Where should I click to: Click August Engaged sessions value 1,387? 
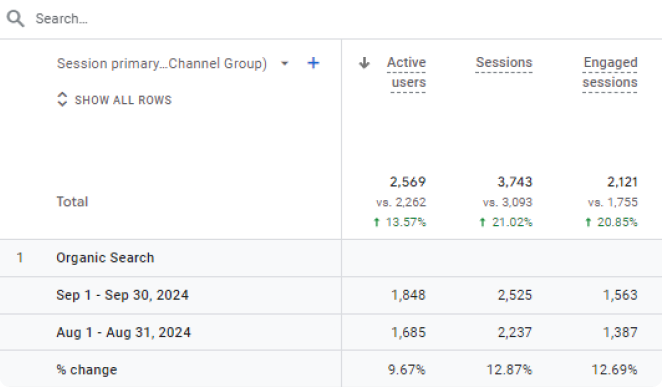pyautogui.click(x=620, y=333)
